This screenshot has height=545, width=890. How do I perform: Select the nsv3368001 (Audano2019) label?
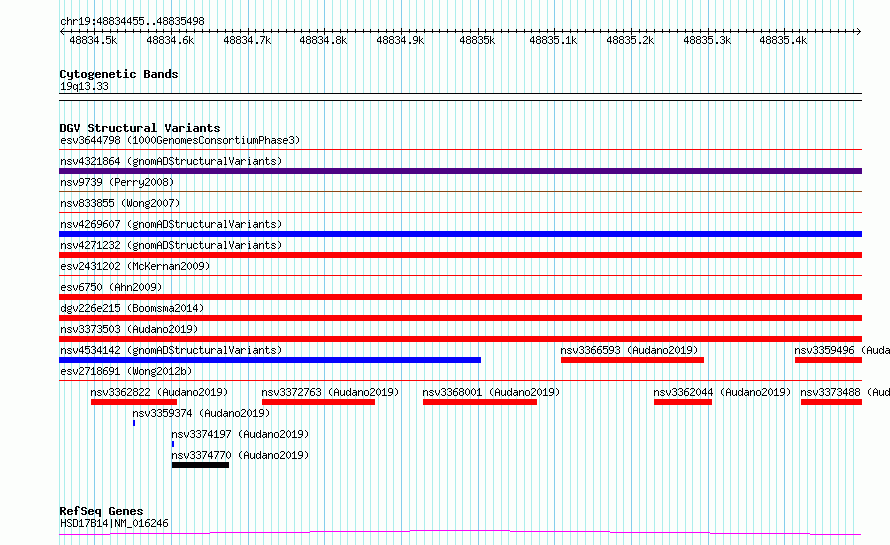pyautogui.click(x=491, y=392)
